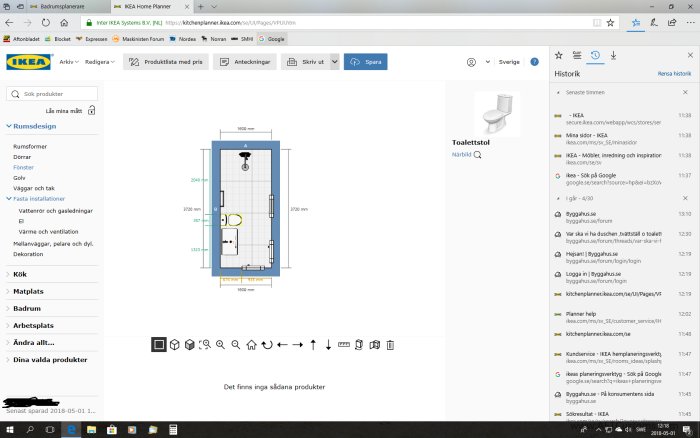Switch to the Badrumsplanerare browser tab
Image resolution: width=700 pixels, height=438 pixels.
[62, 7]
